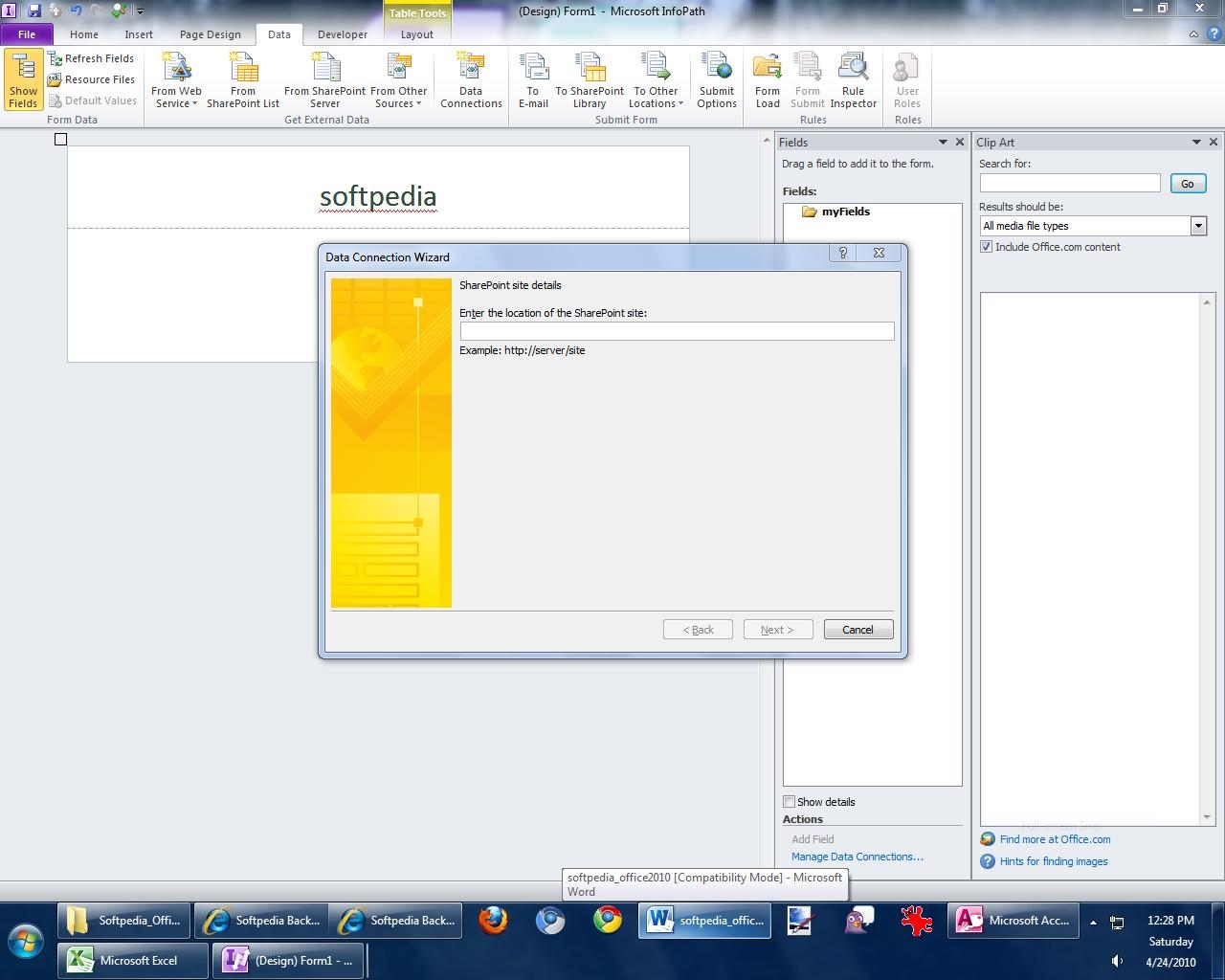Viewport: 1225px width, 980px height.
Task: Open Firefox from the taskbar
Action: pyautogui.click(x=494, y=921)
